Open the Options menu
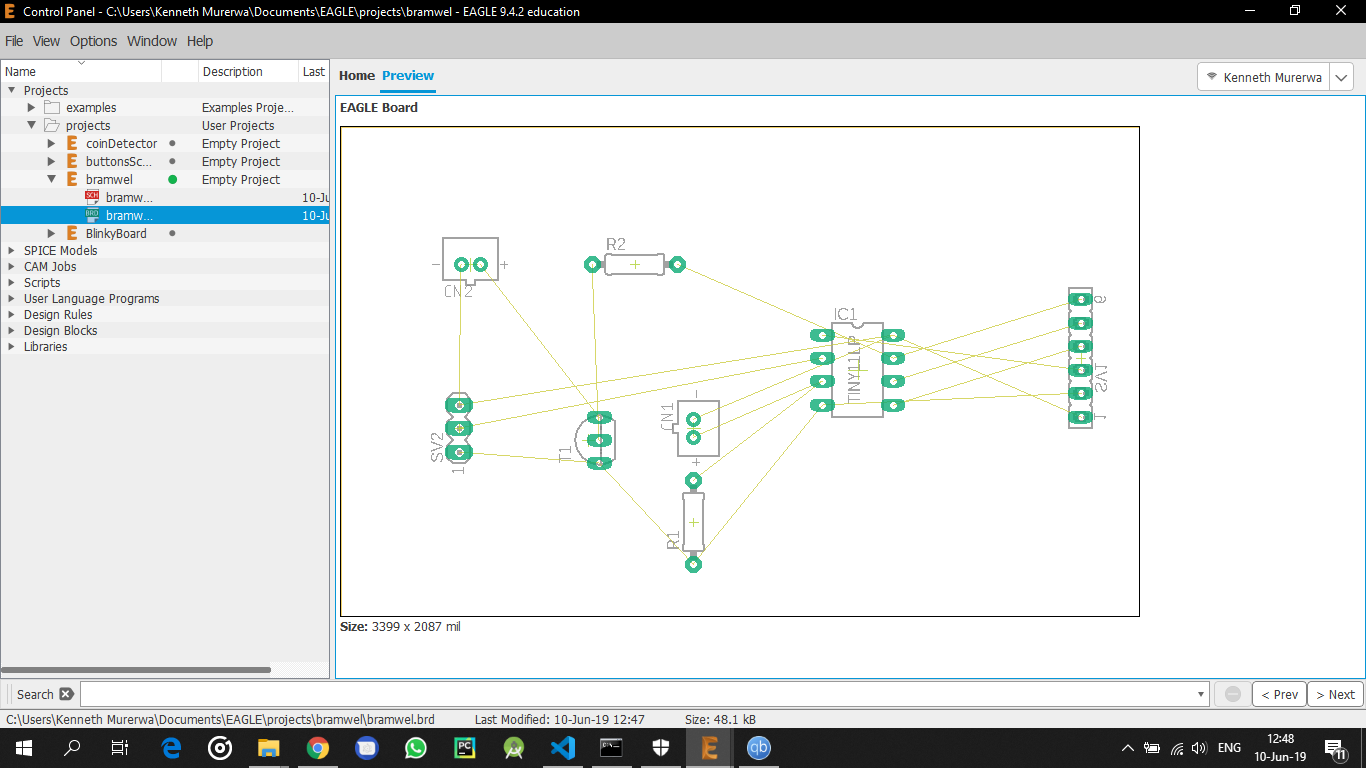This screenshot has height=768, width=1366. click(93, 41)
